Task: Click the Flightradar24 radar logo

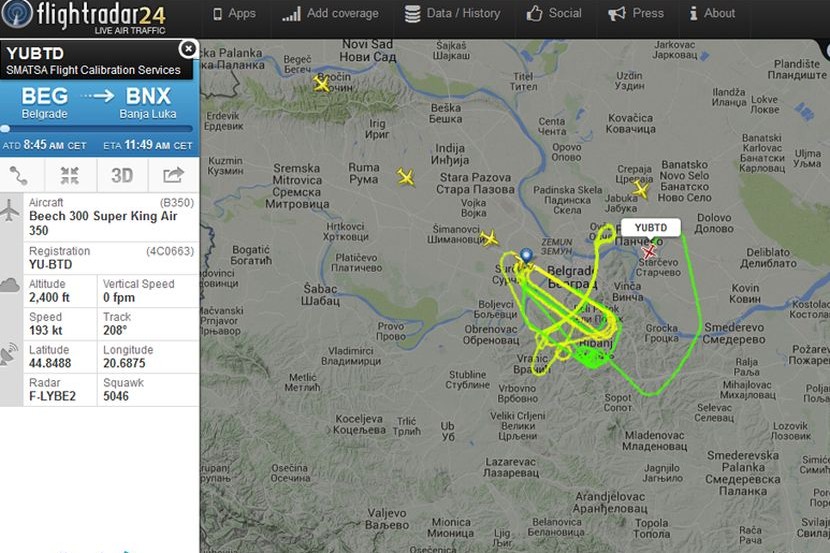Action: point(17,14)
